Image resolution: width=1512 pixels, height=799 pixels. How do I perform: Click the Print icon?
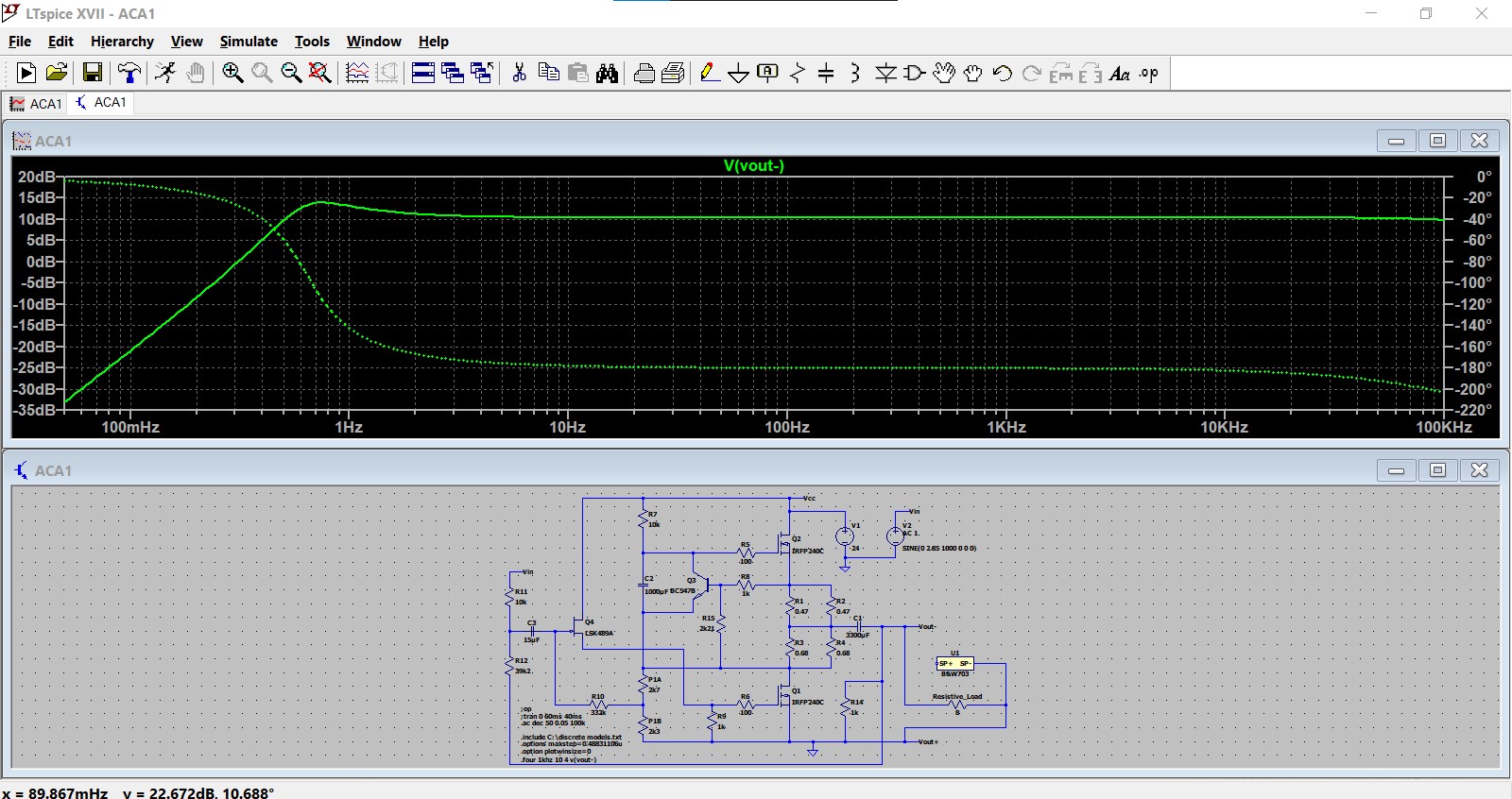click(x=644, y=73)
